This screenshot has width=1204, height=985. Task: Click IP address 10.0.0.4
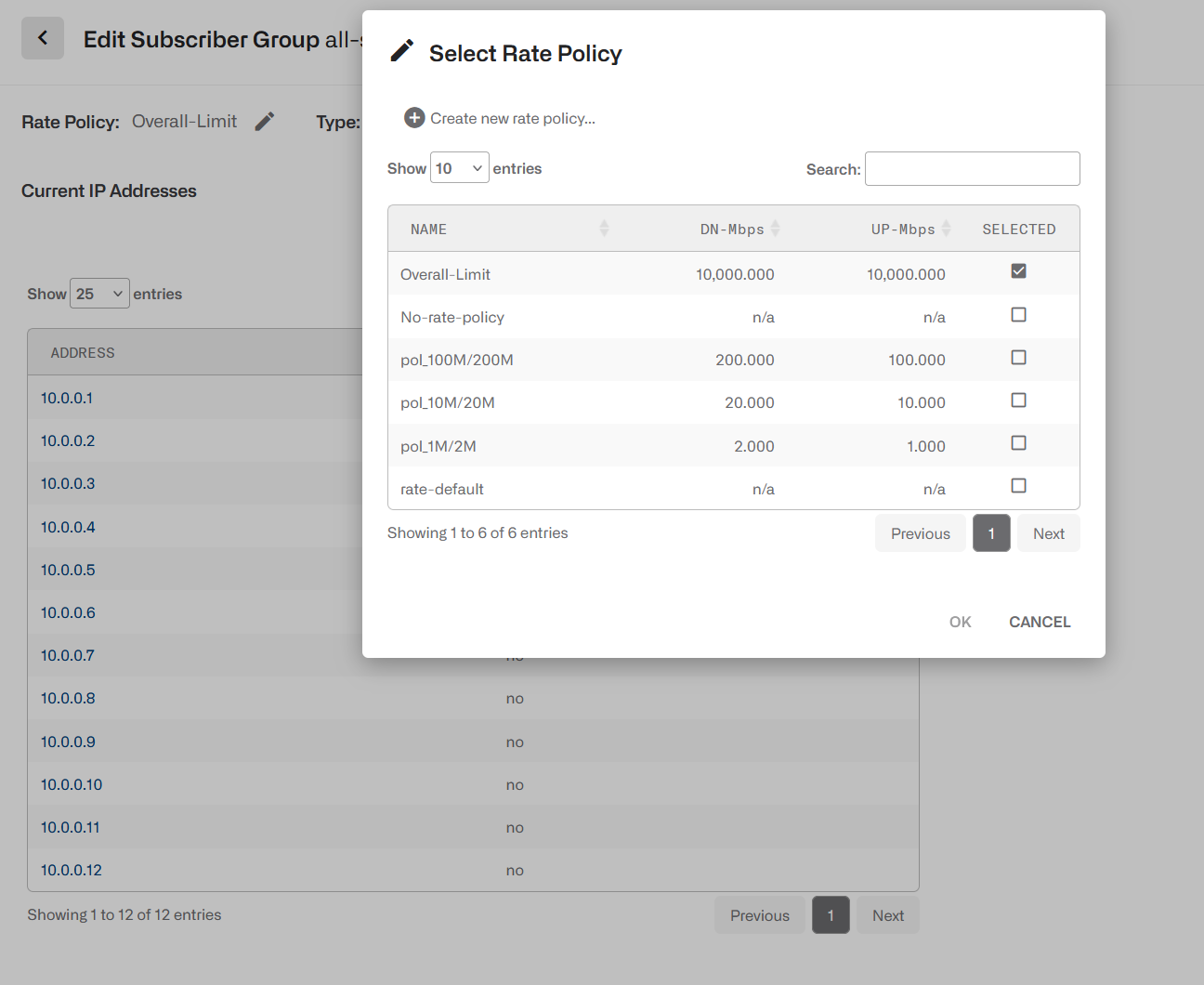(68, 527)
